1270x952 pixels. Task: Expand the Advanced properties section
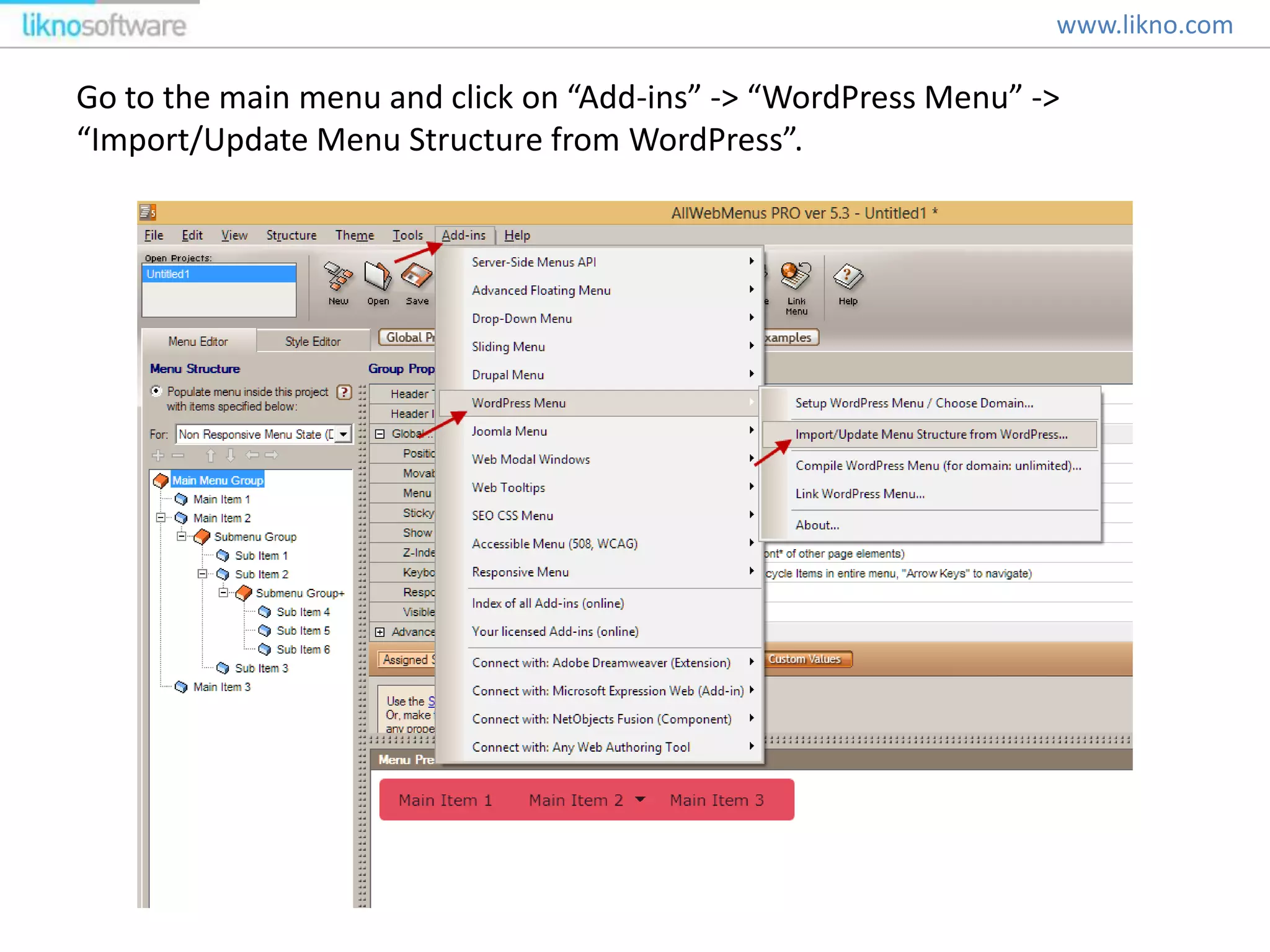pyautogui.click(x=380, y=632)
